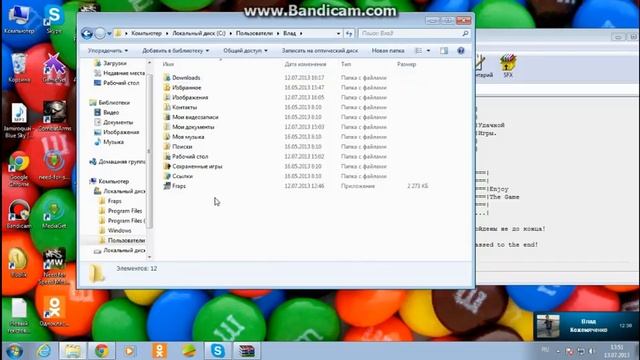Expand the address bar history dropdown
The image size is (640, 360).
point(338,33)
